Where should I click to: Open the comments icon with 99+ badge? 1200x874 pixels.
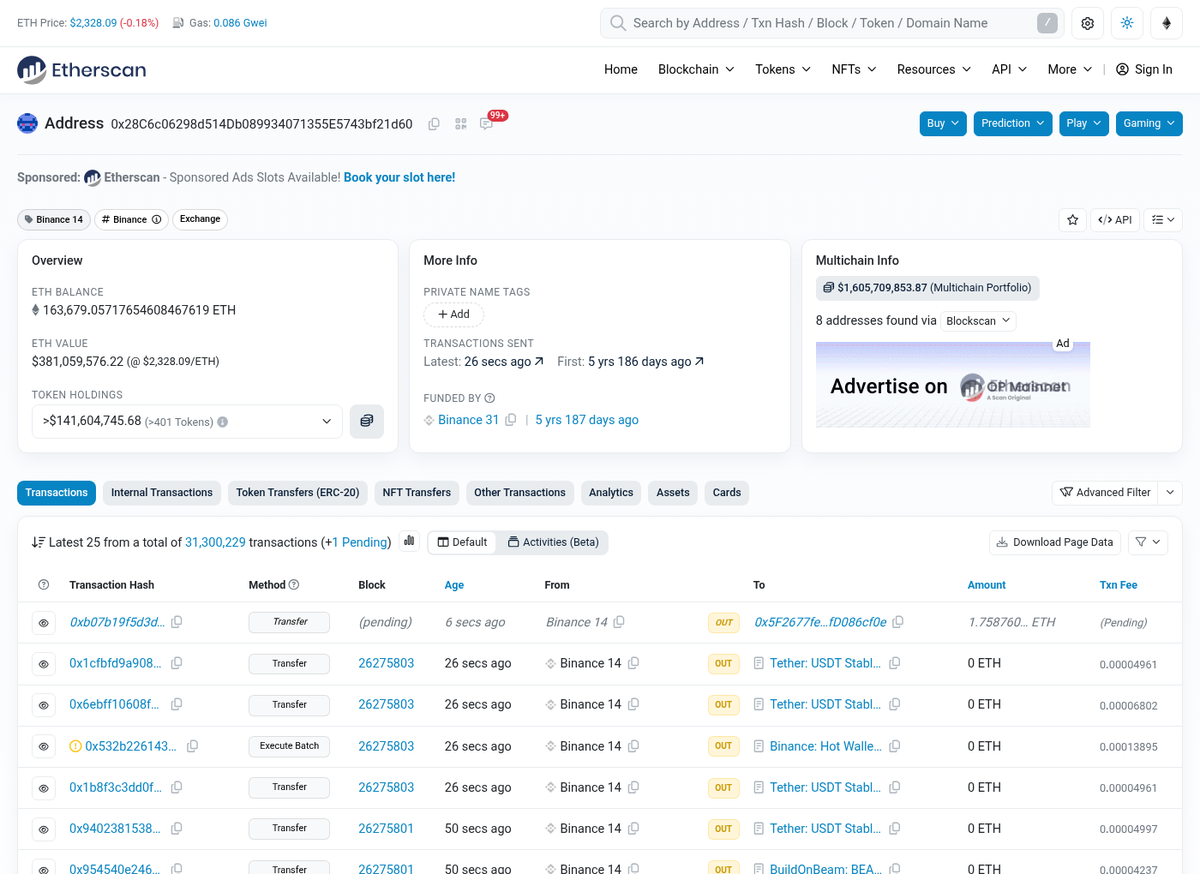pos(487,124)
